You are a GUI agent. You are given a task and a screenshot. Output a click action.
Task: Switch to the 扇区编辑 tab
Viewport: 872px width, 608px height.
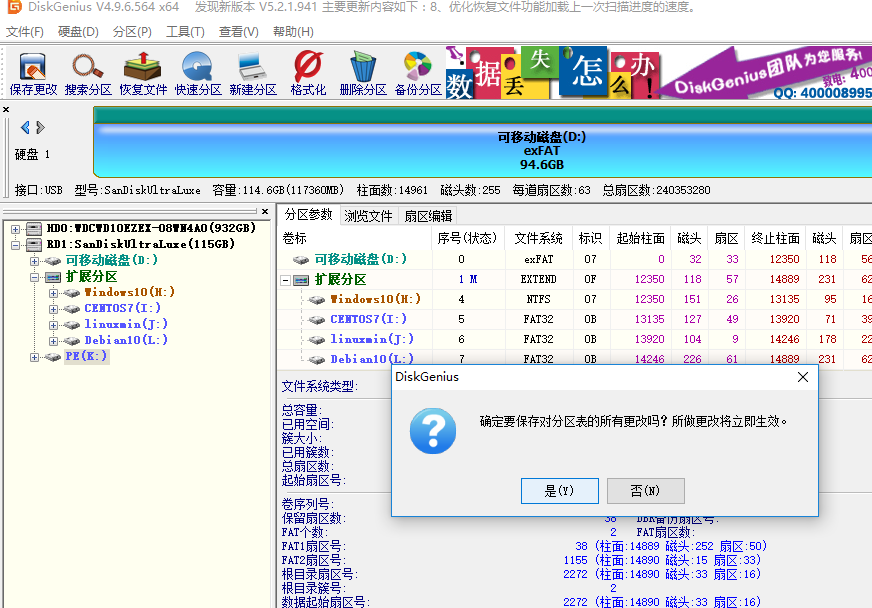pos(428,216)
